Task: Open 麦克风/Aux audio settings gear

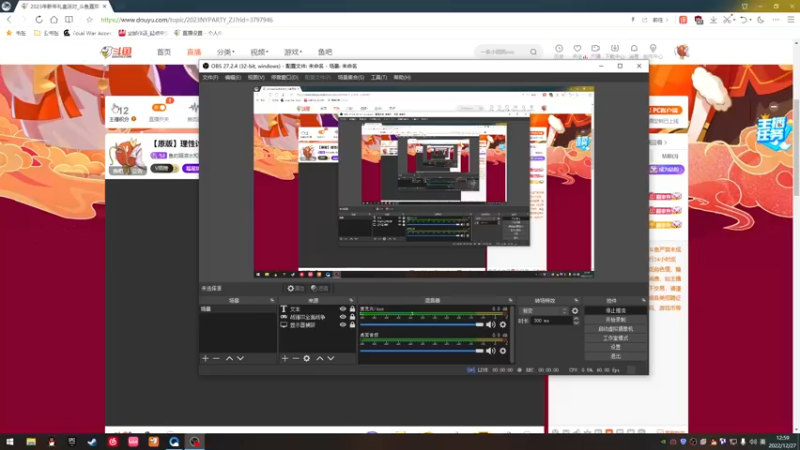Action: point(503,324)
